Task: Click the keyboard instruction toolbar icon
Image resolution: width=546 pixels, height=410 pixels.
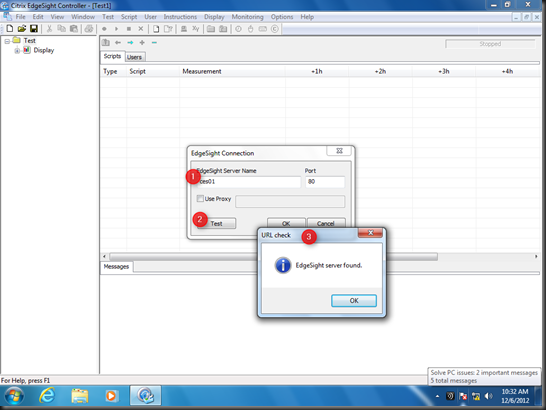Action: click(x=263, y=29)
